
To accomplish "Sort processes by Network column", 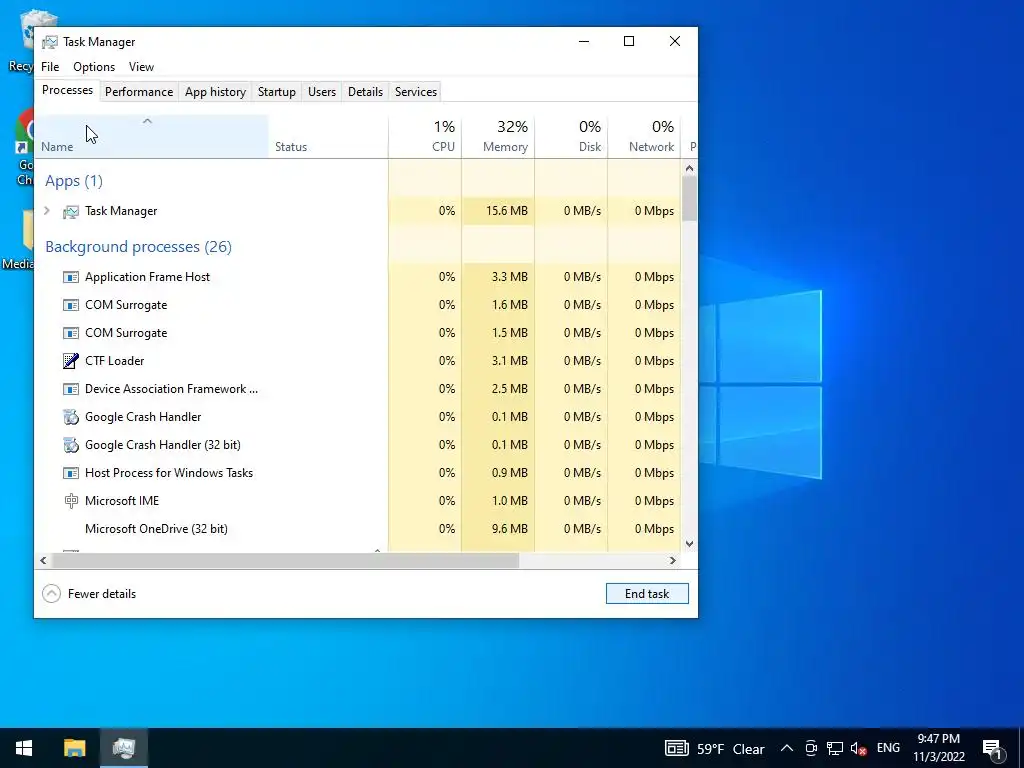I will tap(645, 136).
